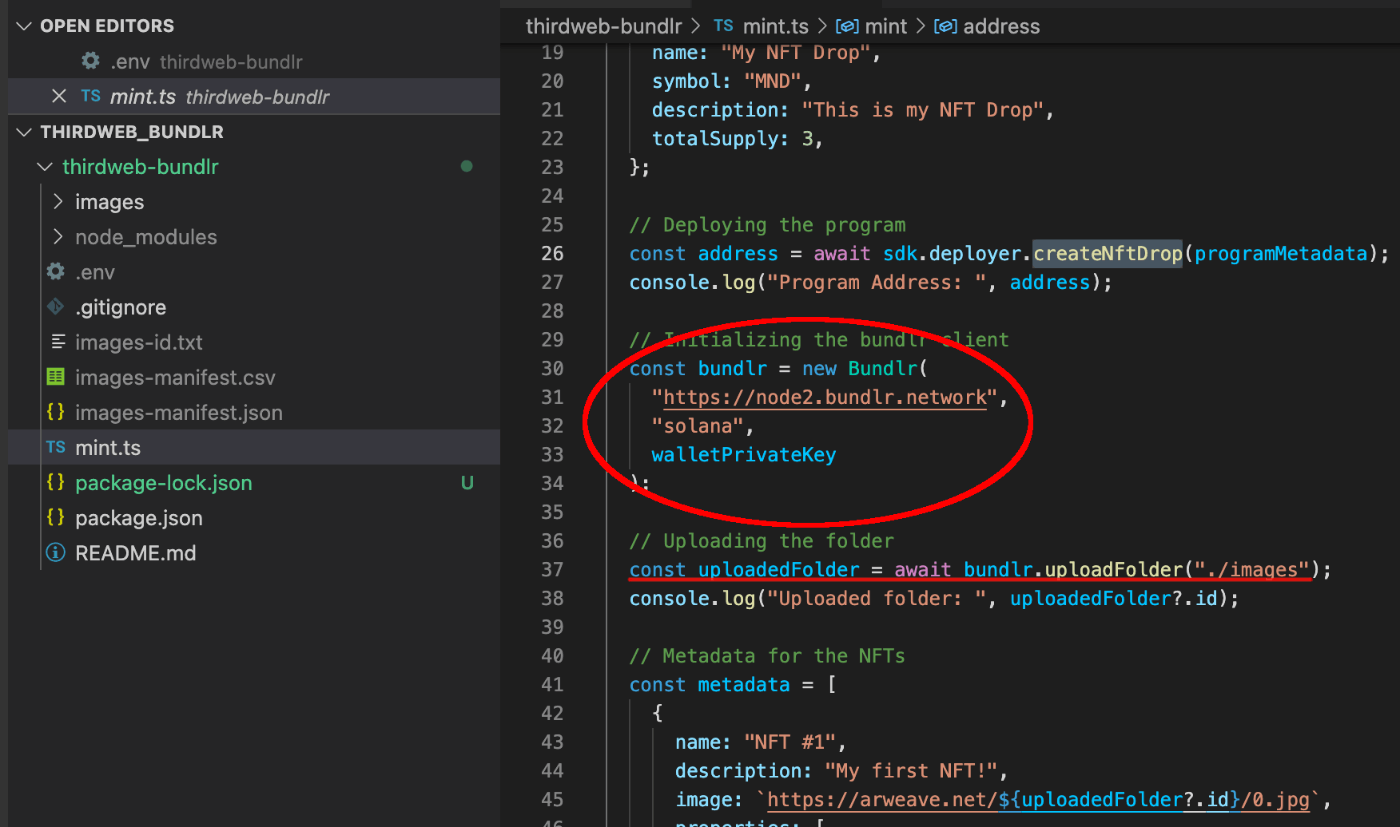Open README.md
The width and height of the screenshot is (1400, 827).
coord(136,553)
